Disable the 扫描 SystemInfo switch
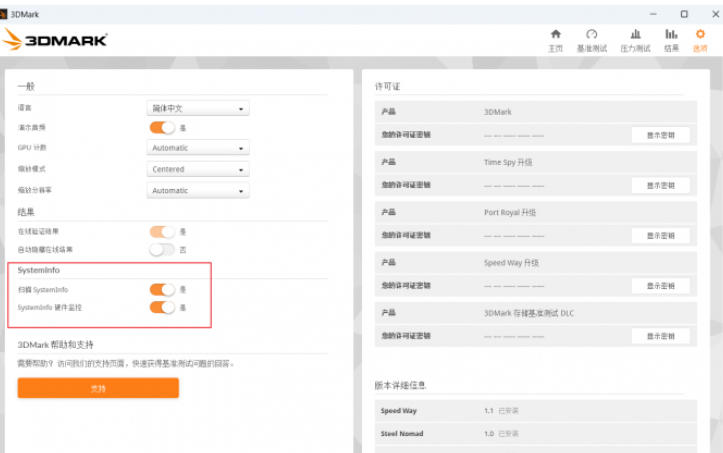Viewport: 723px width, 453px height. click(x=162, y=289)
